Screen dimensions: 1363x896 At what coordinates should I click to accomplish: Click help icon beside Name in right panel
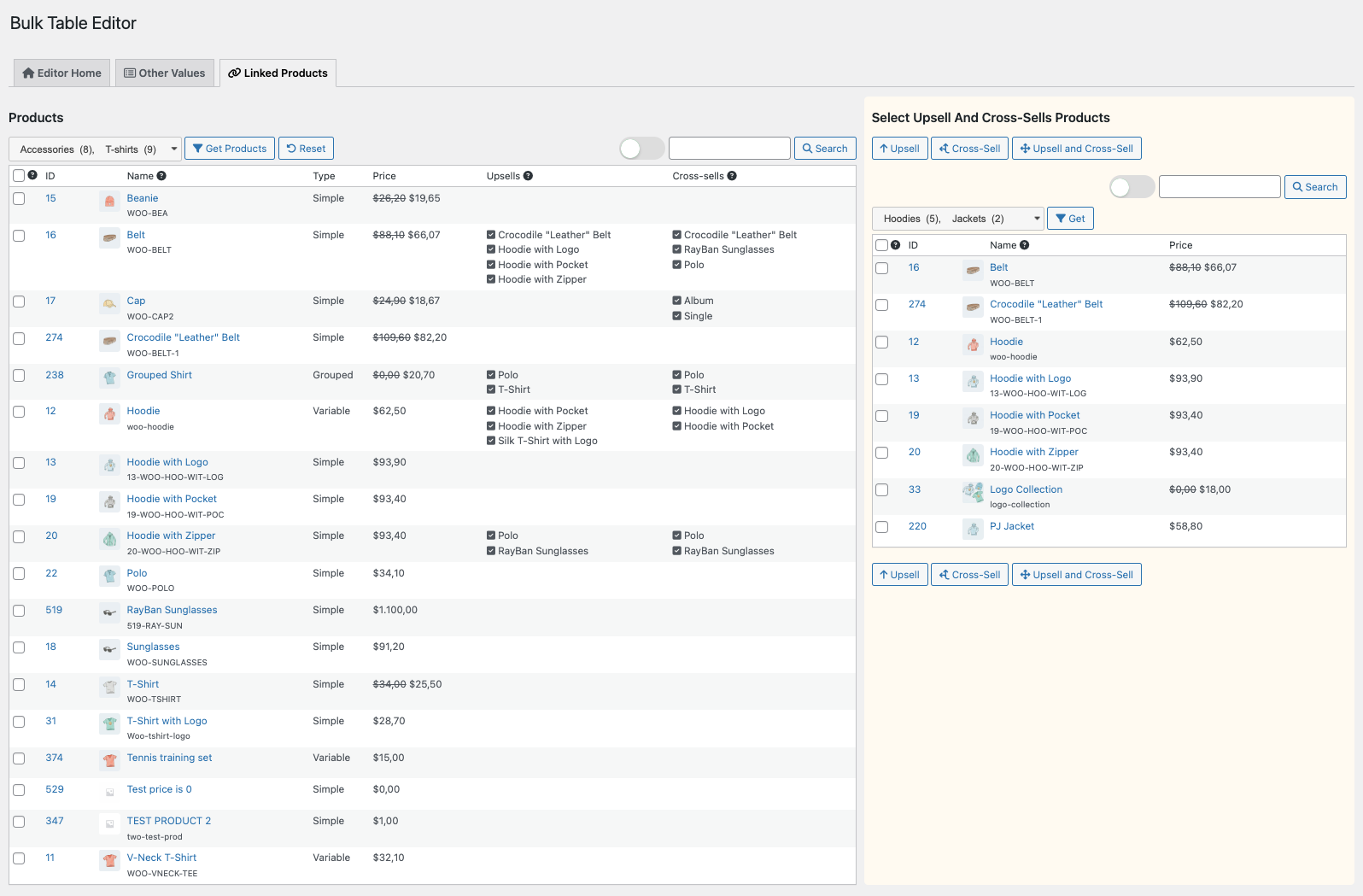coord(1024,245)
